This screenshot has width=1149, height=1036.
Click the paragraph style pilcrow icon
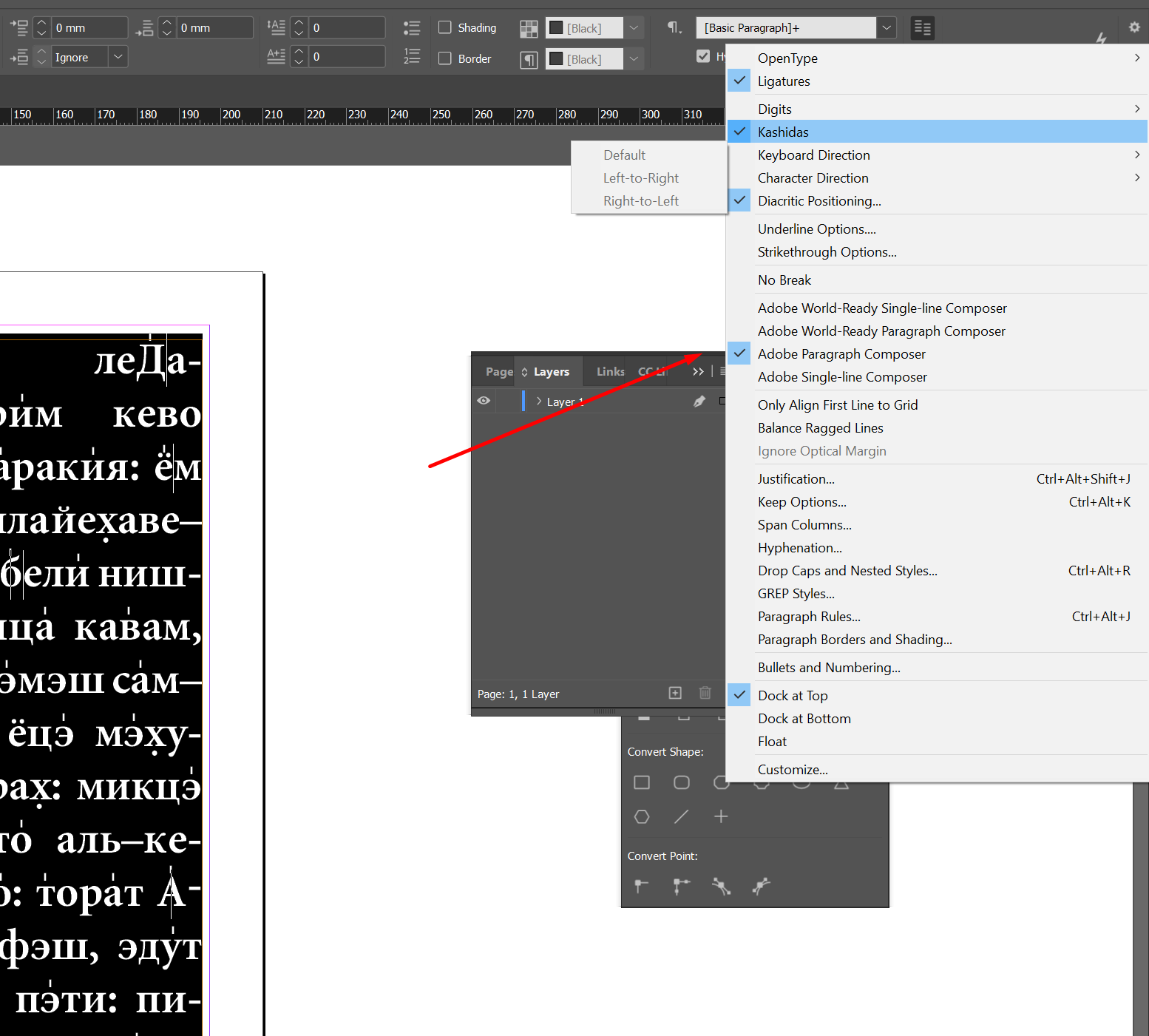click(674, 28)
